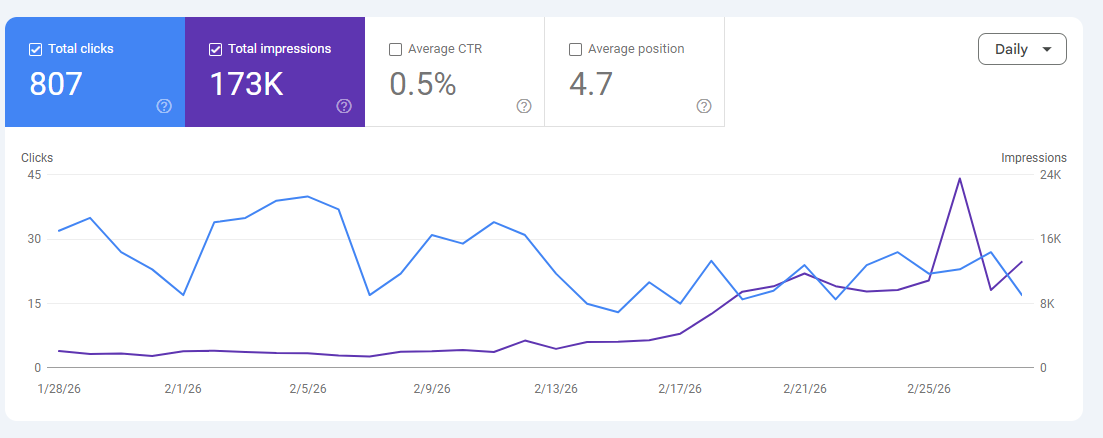
Task: Enable the Average position checkbox
Action: pos(575,49)
